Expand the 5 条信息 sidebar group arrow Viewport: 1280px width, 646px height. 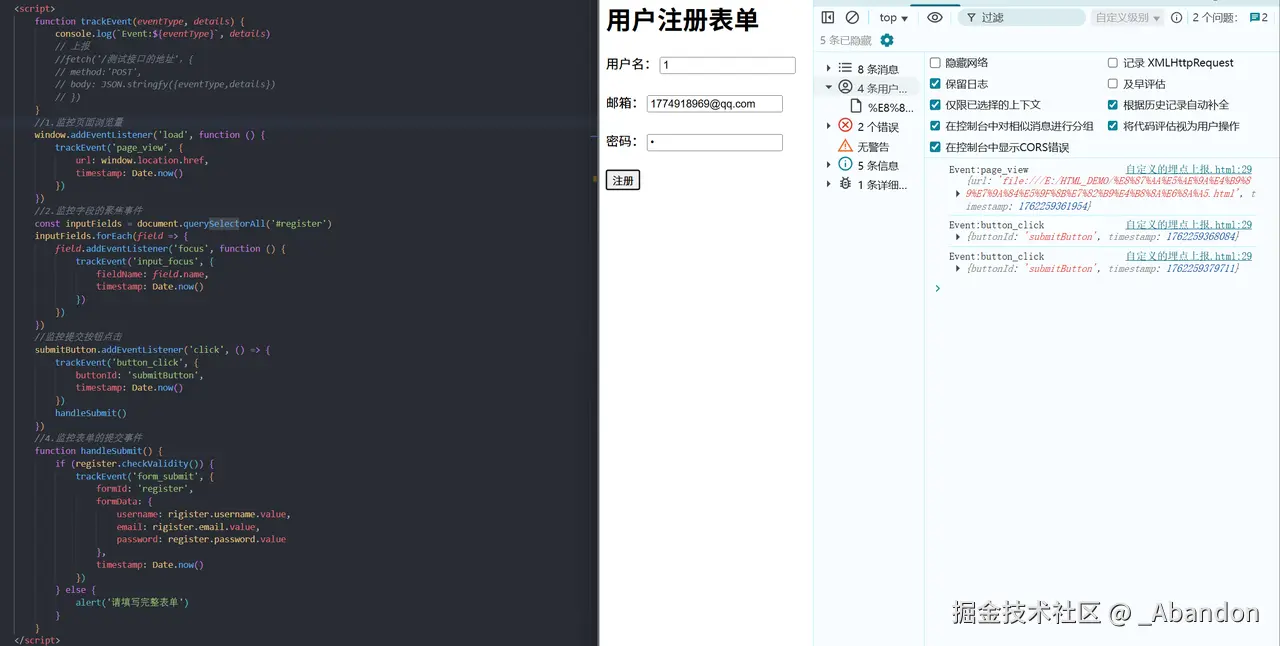tap(828, 164)
